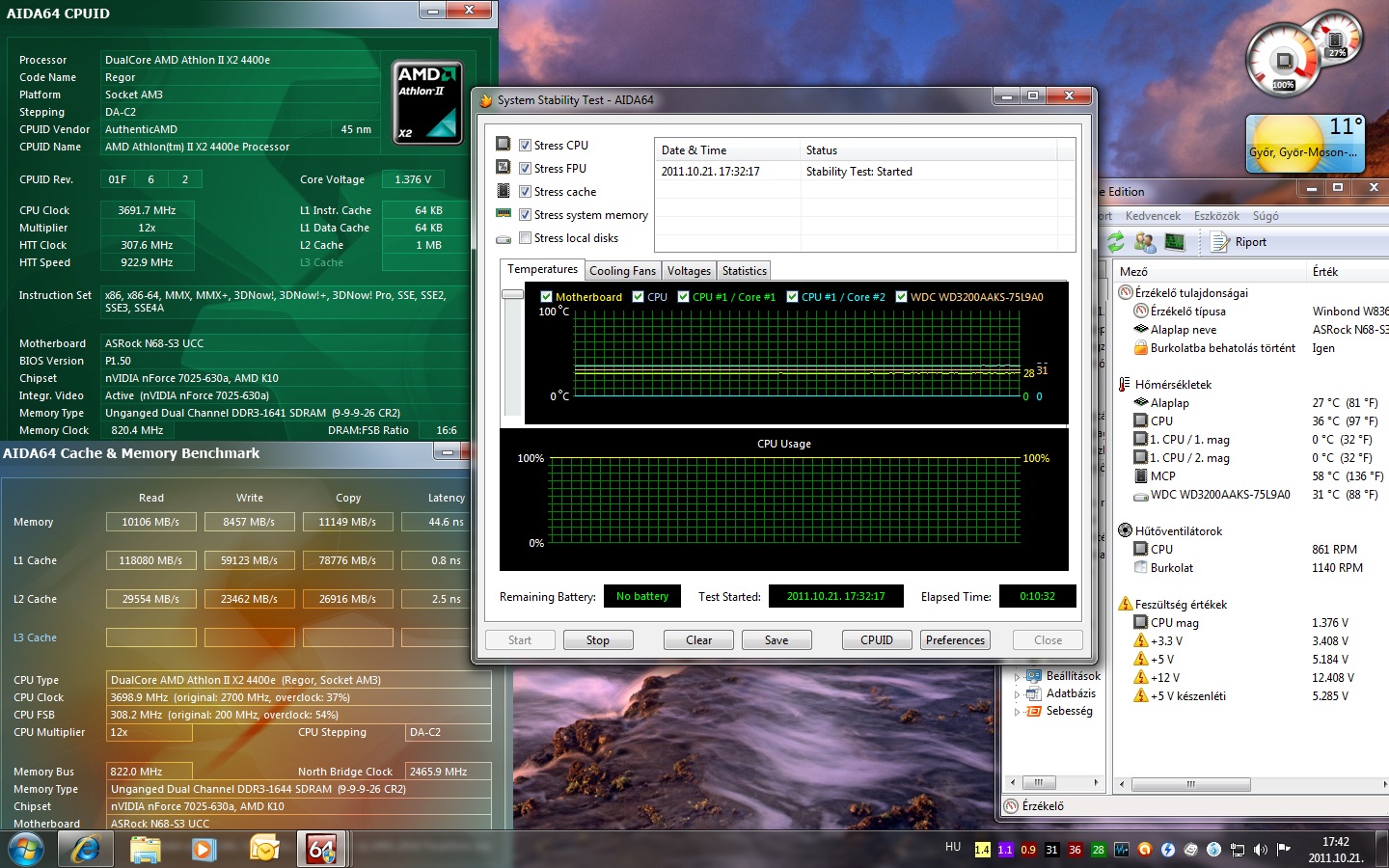Click the AMD Athlon II logo badge
The height and width of the screenshot is (868, 1389).
click(427, 103)
